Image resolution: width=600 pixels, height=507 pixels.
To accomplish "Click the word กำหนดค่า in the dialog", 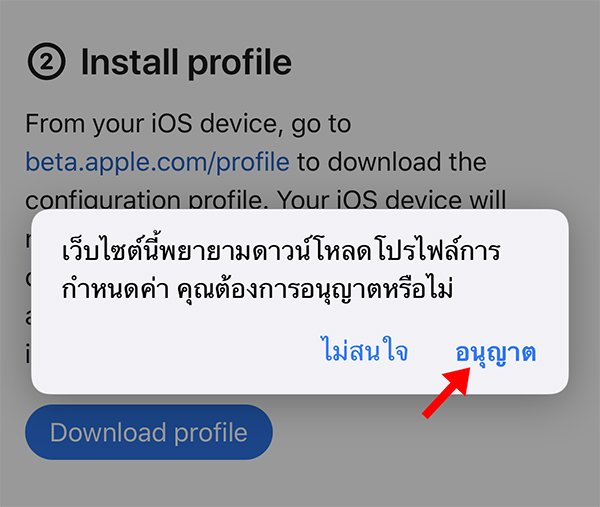I will tap(115, 288).
